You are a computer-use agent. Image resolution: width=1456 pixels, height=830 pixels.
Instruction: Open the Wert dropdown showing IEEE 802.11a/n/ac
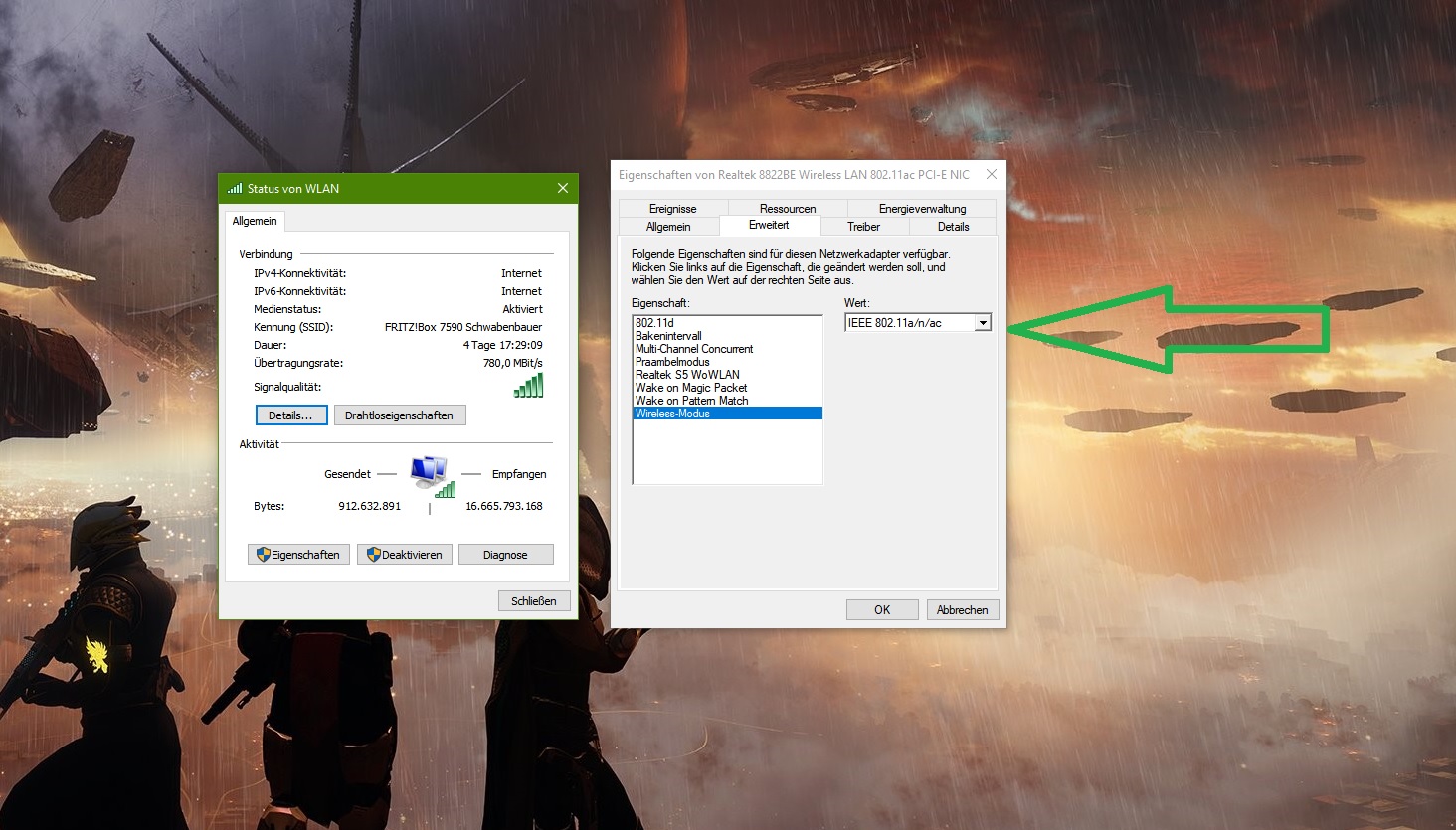coord(918,322)
